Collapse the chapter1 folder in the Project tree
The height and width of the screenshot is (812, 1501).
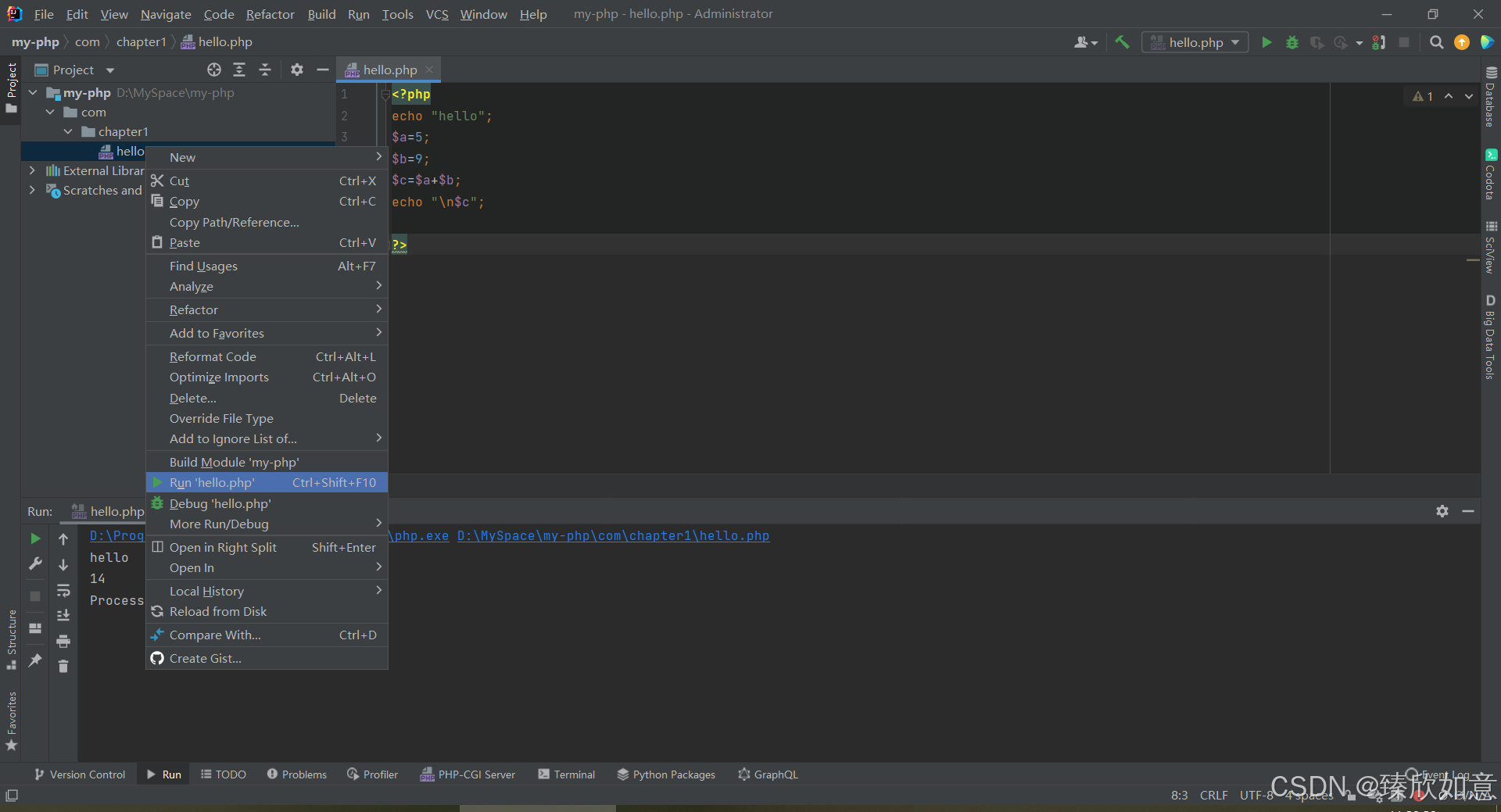67,131
